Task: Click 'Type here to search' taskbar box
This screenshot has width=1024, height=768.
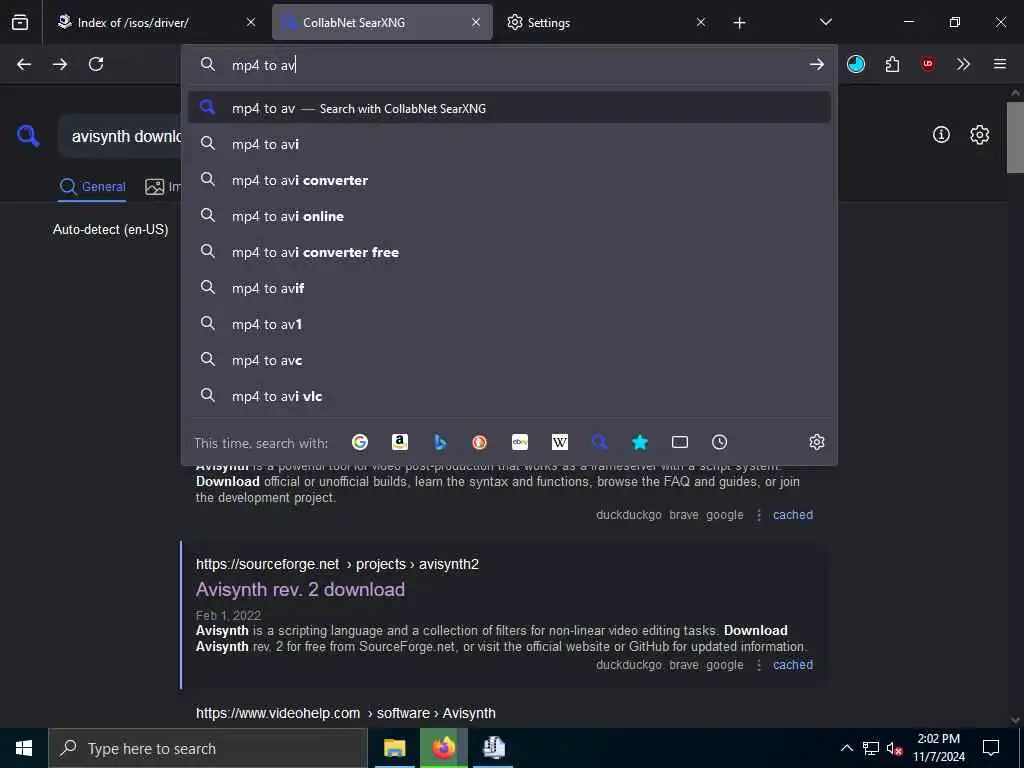Action: pyautogui.click(x=208, y=748)
